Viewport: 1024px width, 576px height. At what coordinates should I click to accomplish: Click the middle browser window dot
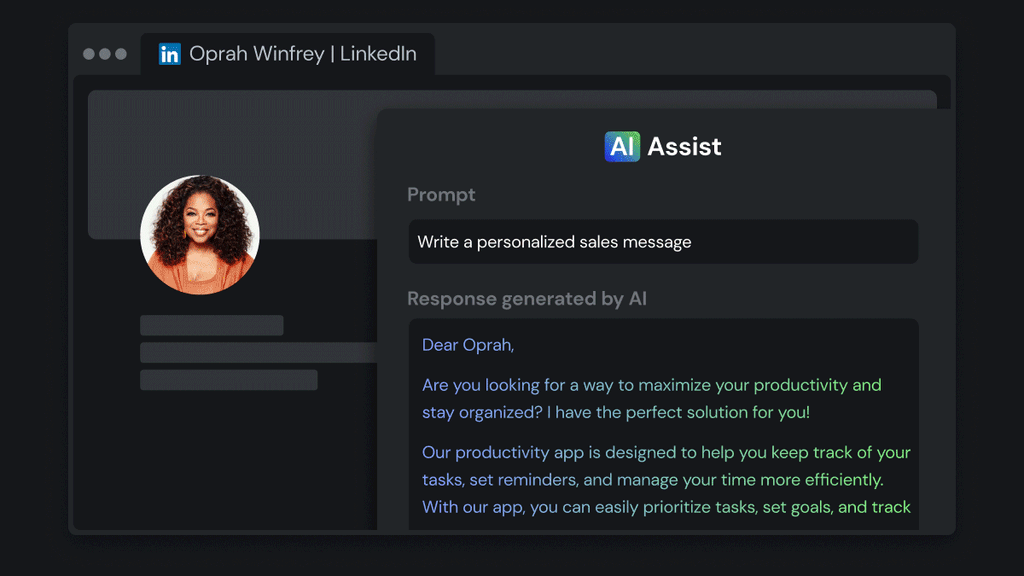(104, 54)
